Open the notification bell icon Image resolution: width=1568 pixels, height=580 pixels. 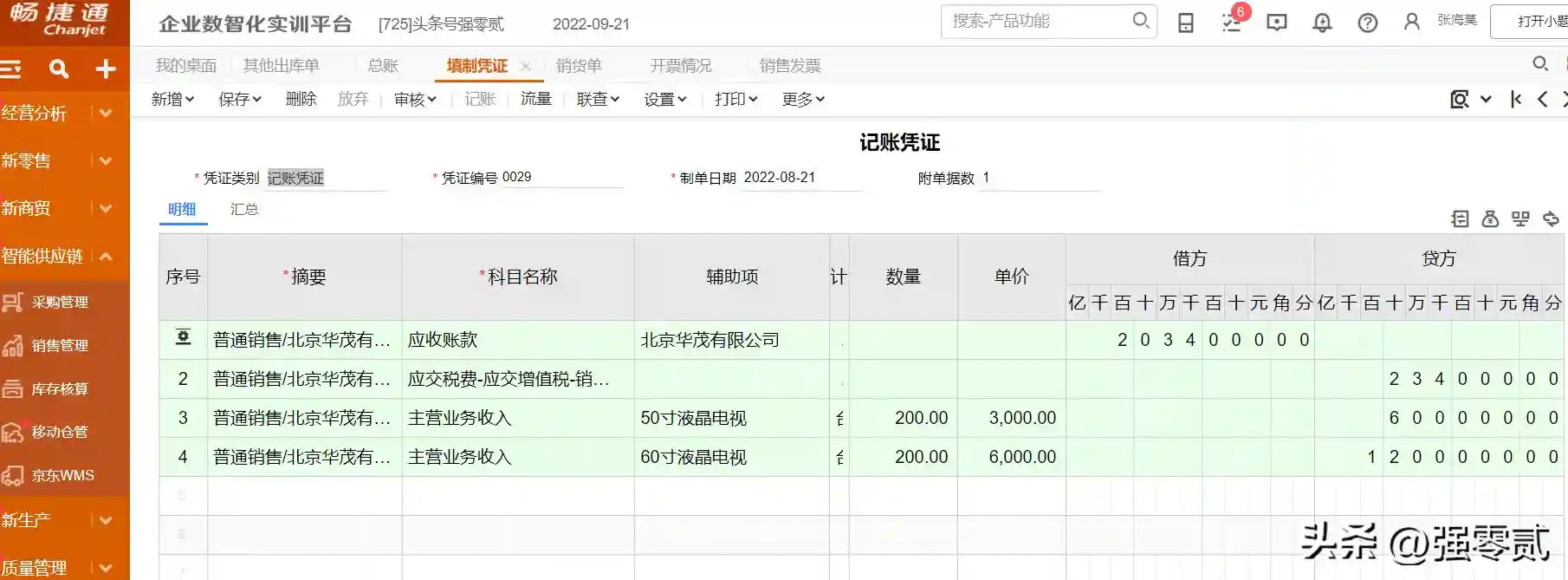(x=1322, y=23)
